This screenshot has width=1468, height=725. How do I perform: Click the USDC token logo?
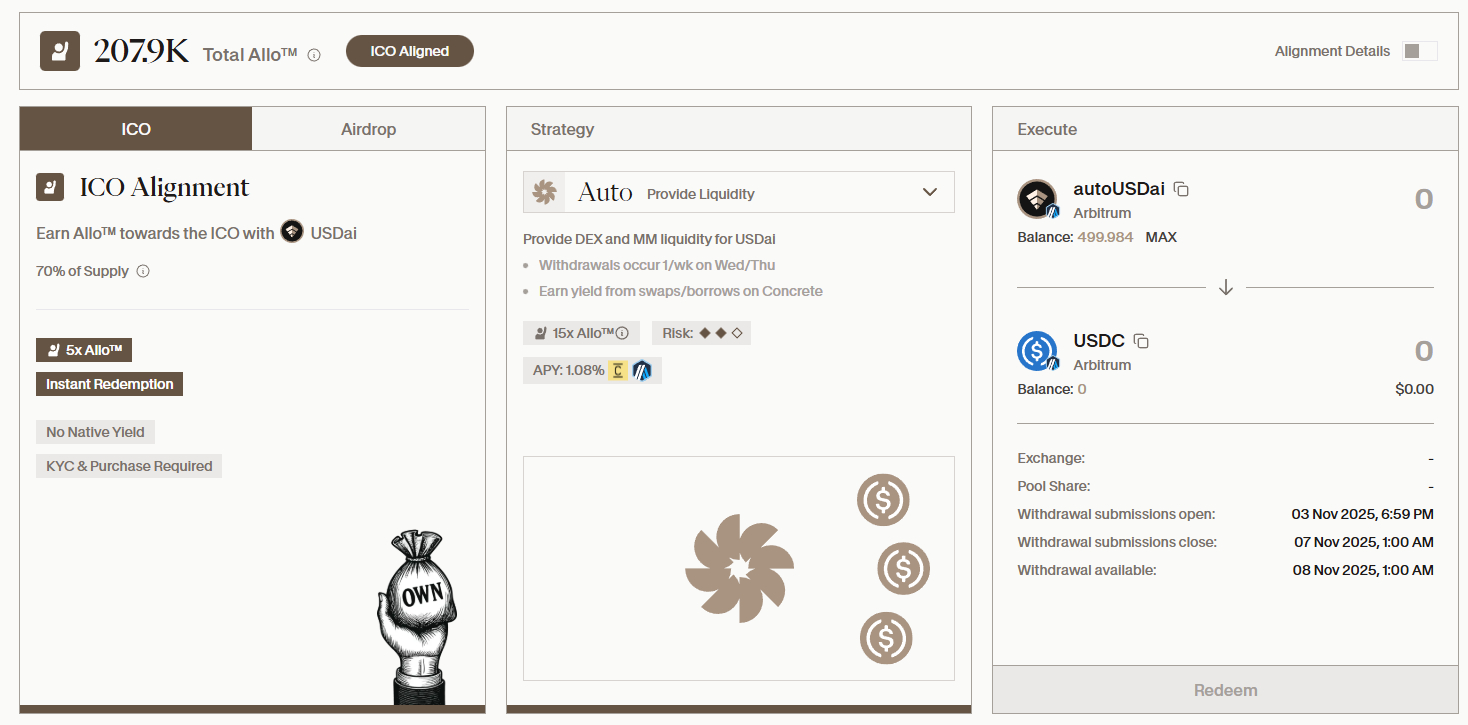click(x=1037, y=351)
